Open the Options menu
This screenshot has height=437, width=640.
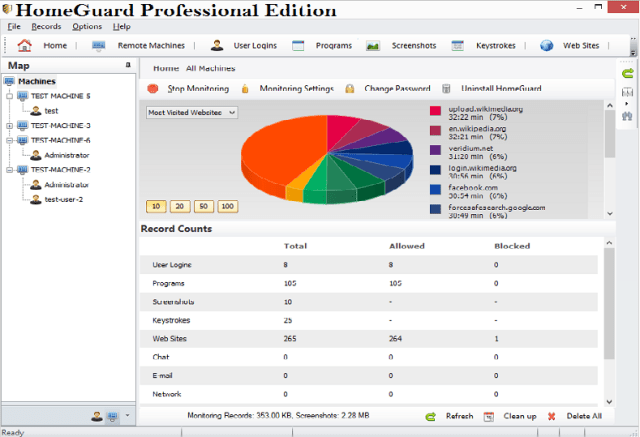coord(87,27)
